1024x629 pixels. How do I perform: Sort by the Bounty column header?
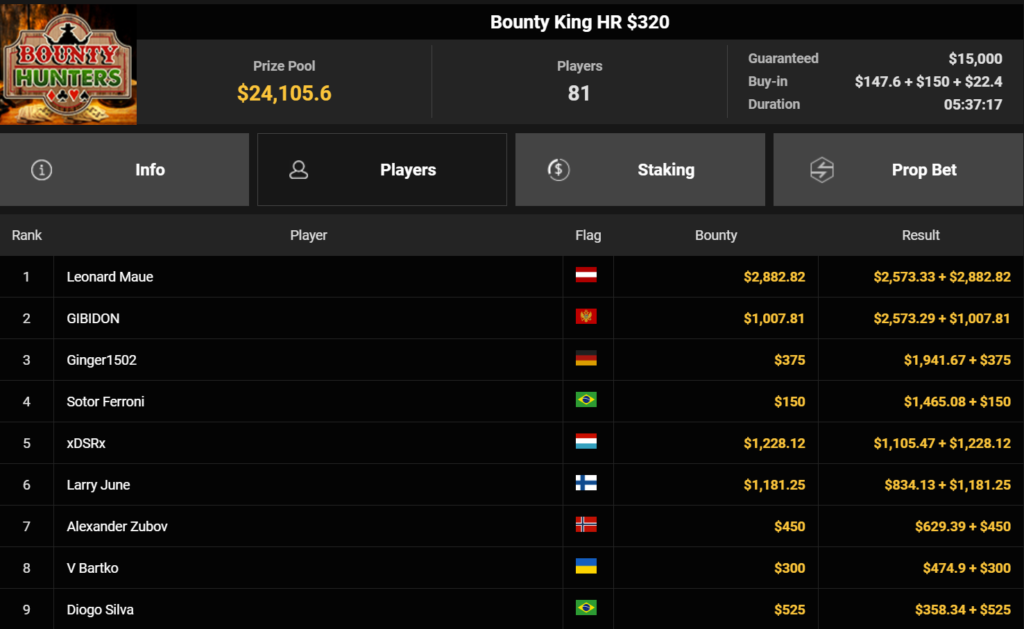pyautogui.click(x=716, y=235)
